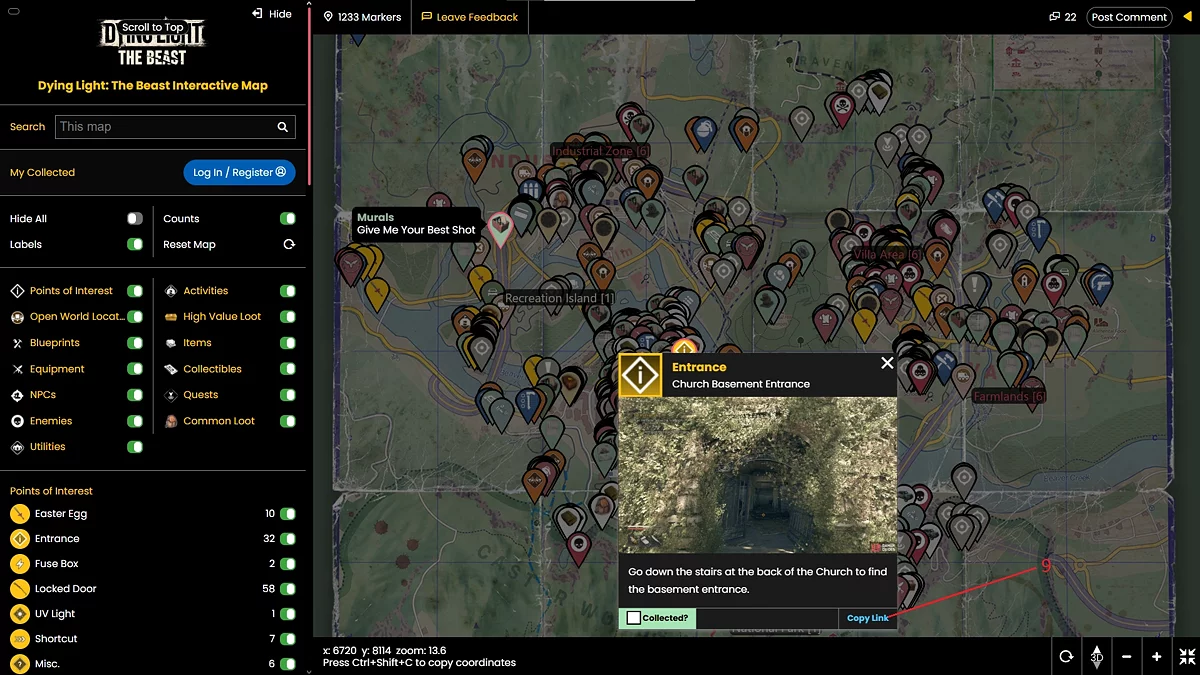Click the Blueprints category label
The width and height of the screenshot is (1200, 675).
pos(55,343)
